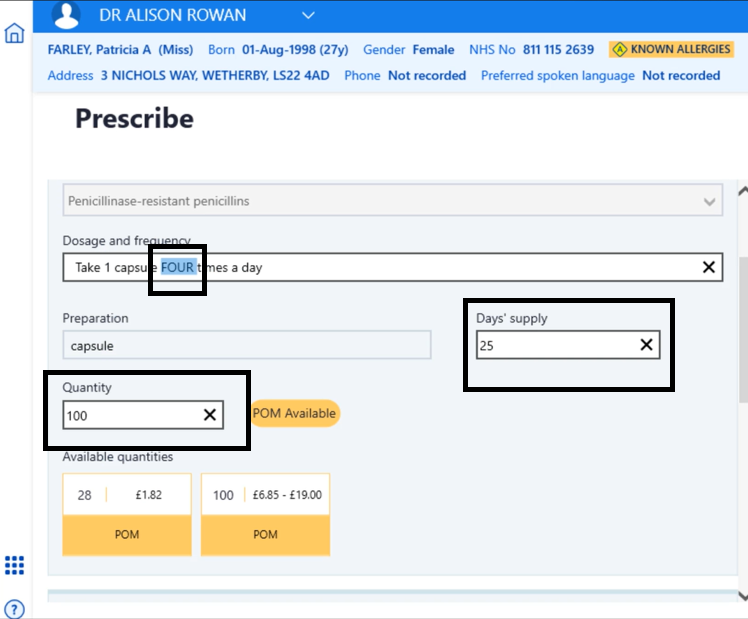Click patient name FARLEY, Patricia A
This screenshot has height=619, width=748.
[x=99, y=50]
